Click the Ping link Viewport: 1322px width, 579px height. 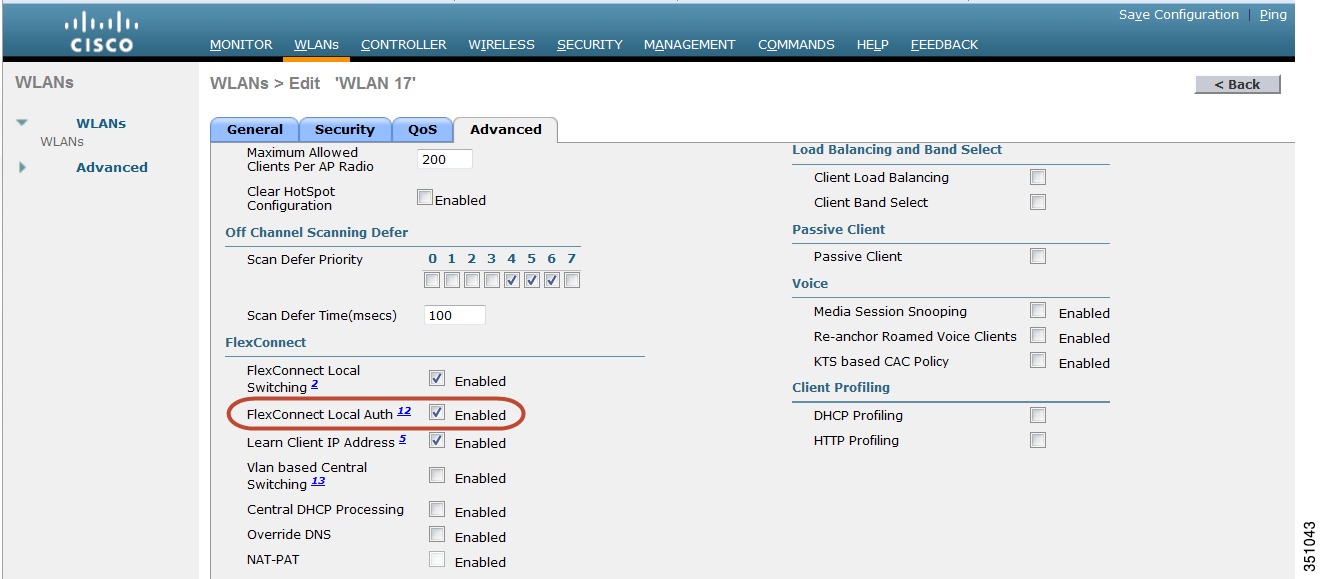tap(1273, 15)
